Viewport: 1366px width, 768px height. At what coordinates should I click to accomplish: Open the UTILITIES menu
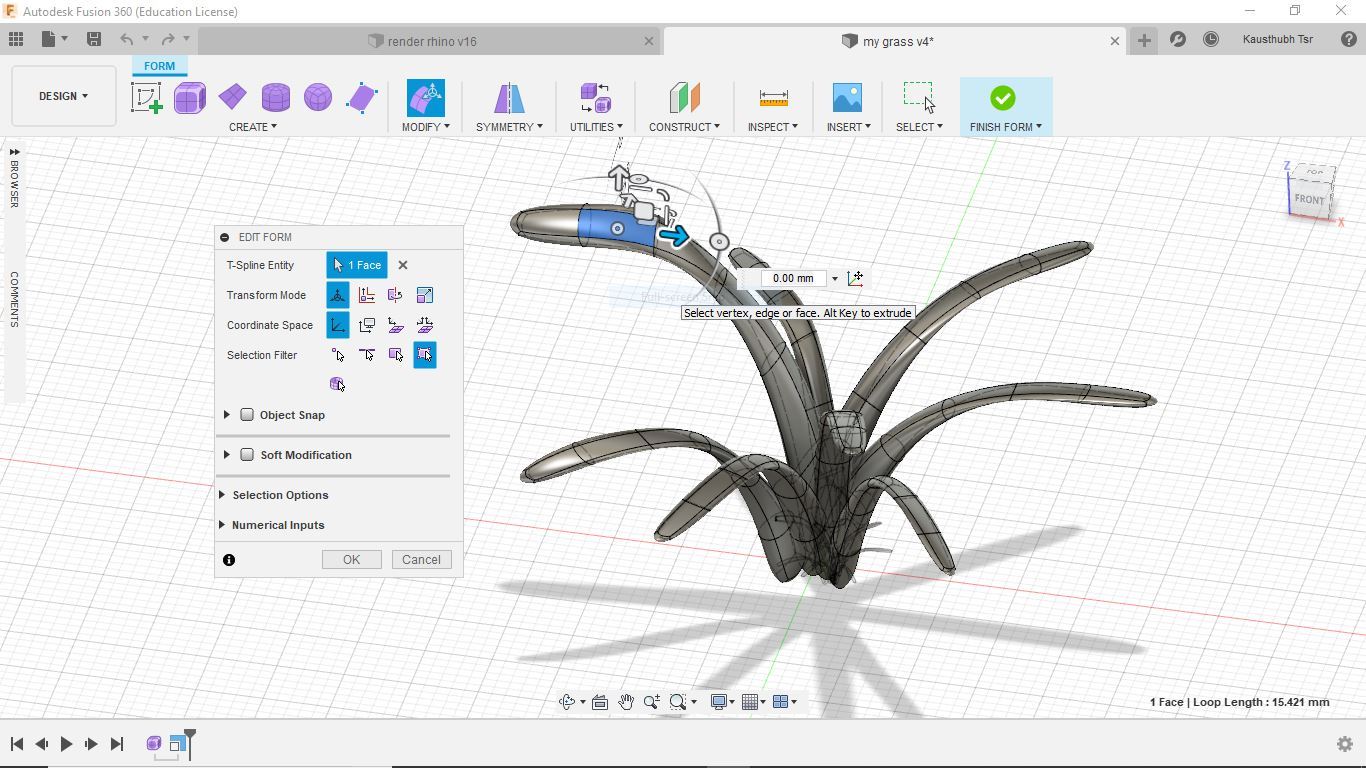[596, 127]
